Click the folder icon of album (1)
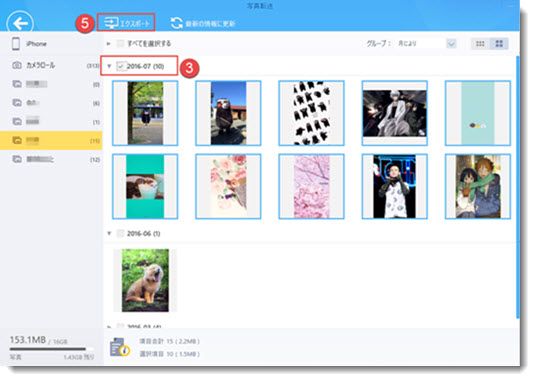This screenshot has height=381, width=535. (17, 121)
